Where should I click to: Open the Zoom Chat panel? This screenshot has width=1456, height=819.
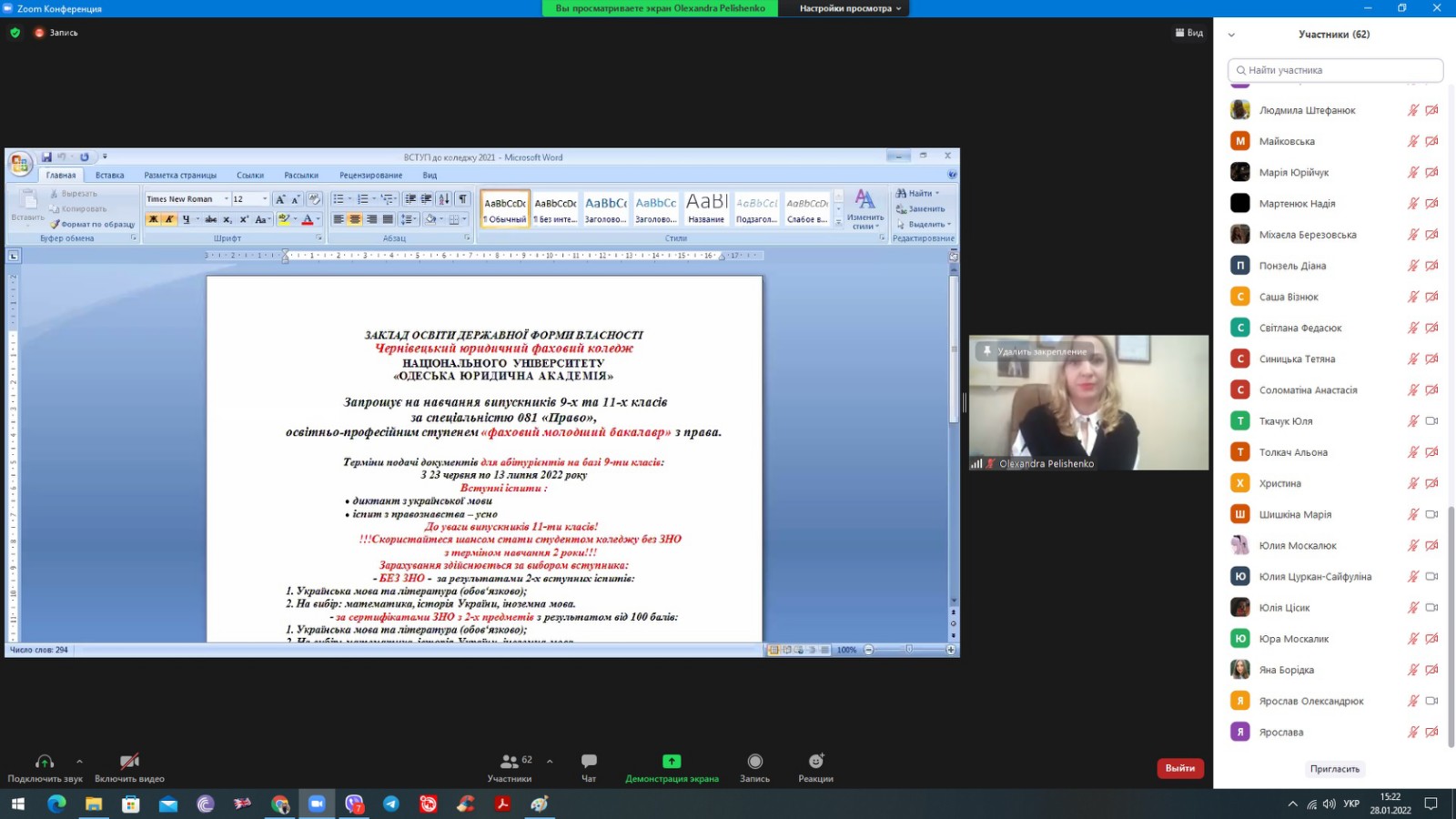589,766
